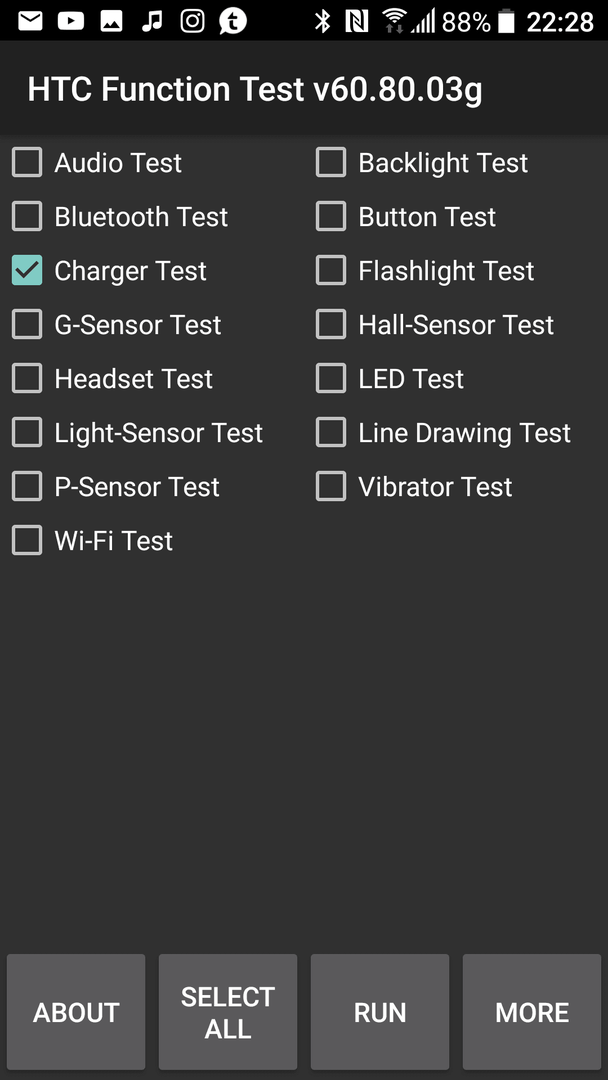The width and height of the screenshot is (608, 1080).
Task: Tap the SELECT ALL button
Action: [228, 1012]
